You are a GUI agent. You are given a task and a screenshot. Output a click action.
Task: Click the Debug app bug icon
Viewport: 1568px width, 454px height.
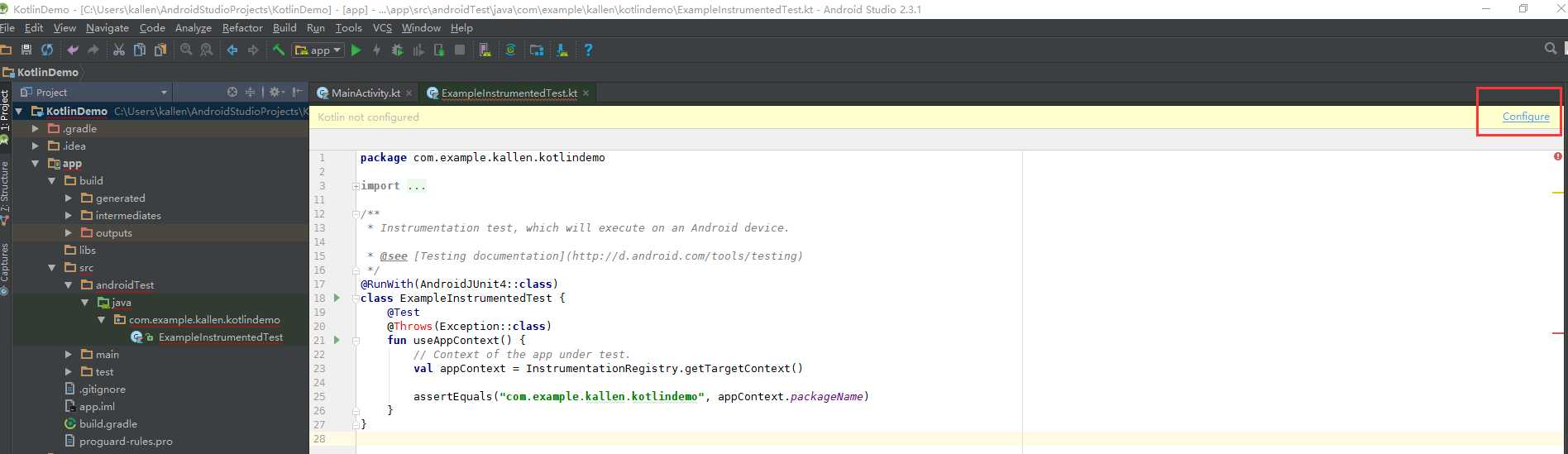click(x=397, y=50)
